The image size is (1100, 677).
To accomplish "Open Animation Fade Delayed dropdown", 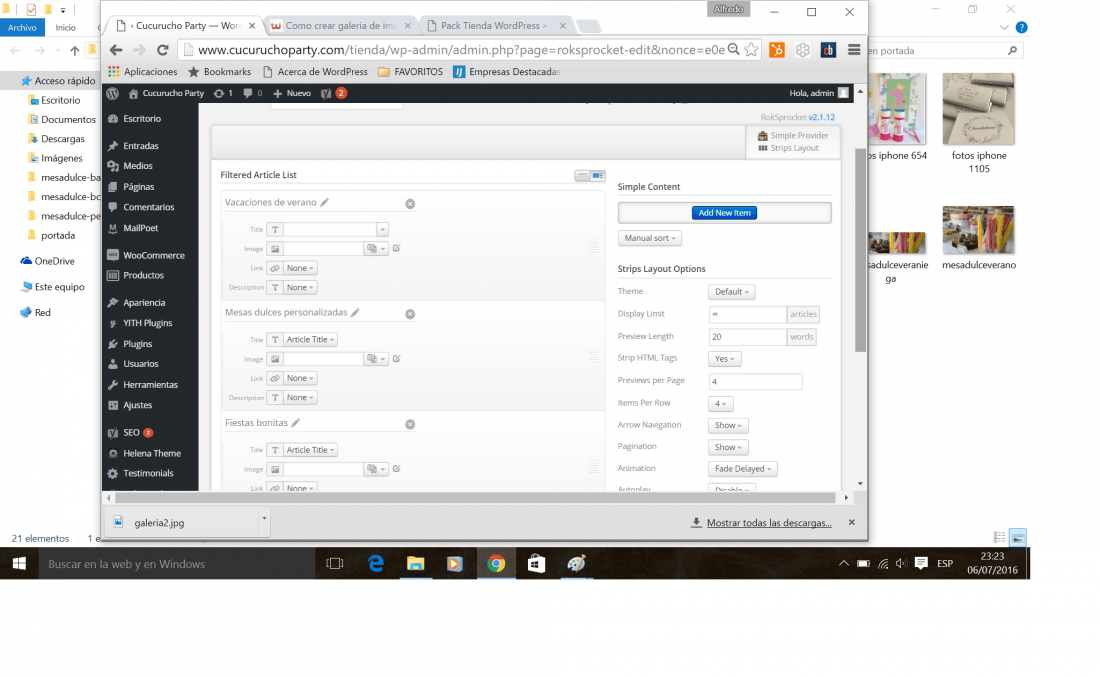I will [x=743, y=469].
